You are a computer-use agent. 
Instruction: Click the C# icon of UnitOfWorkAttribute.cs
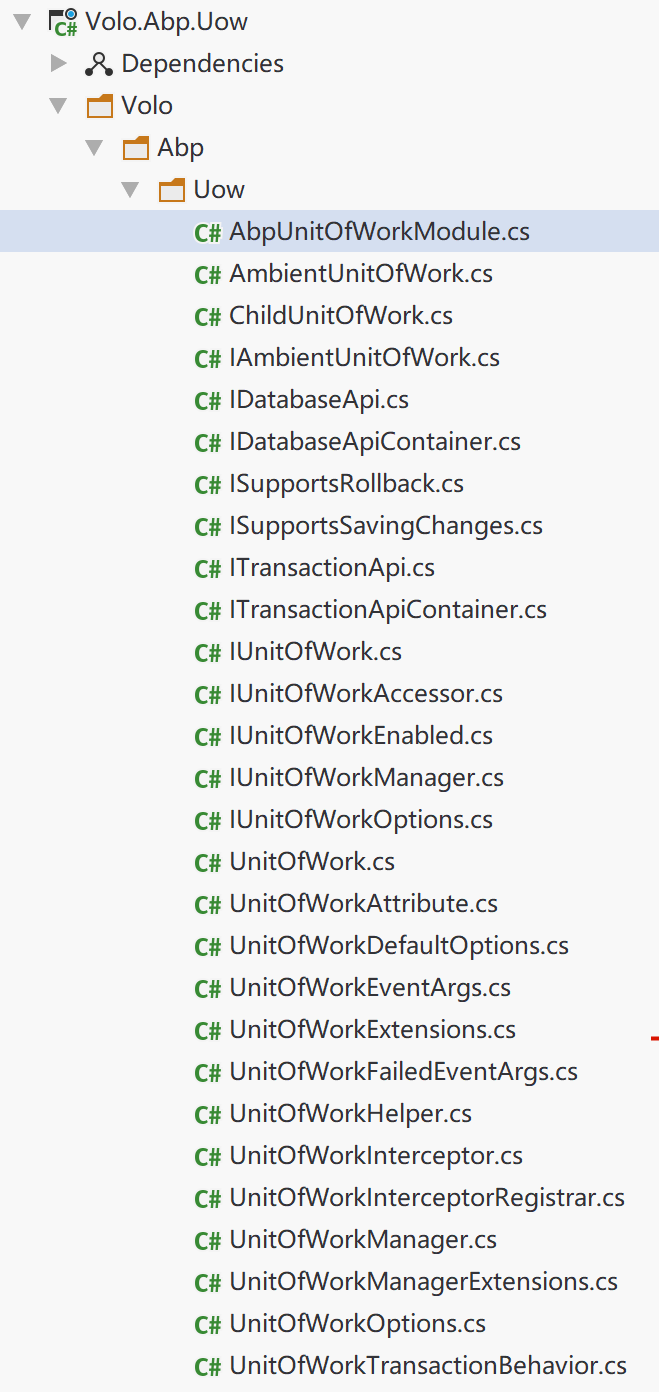[208, 905]
